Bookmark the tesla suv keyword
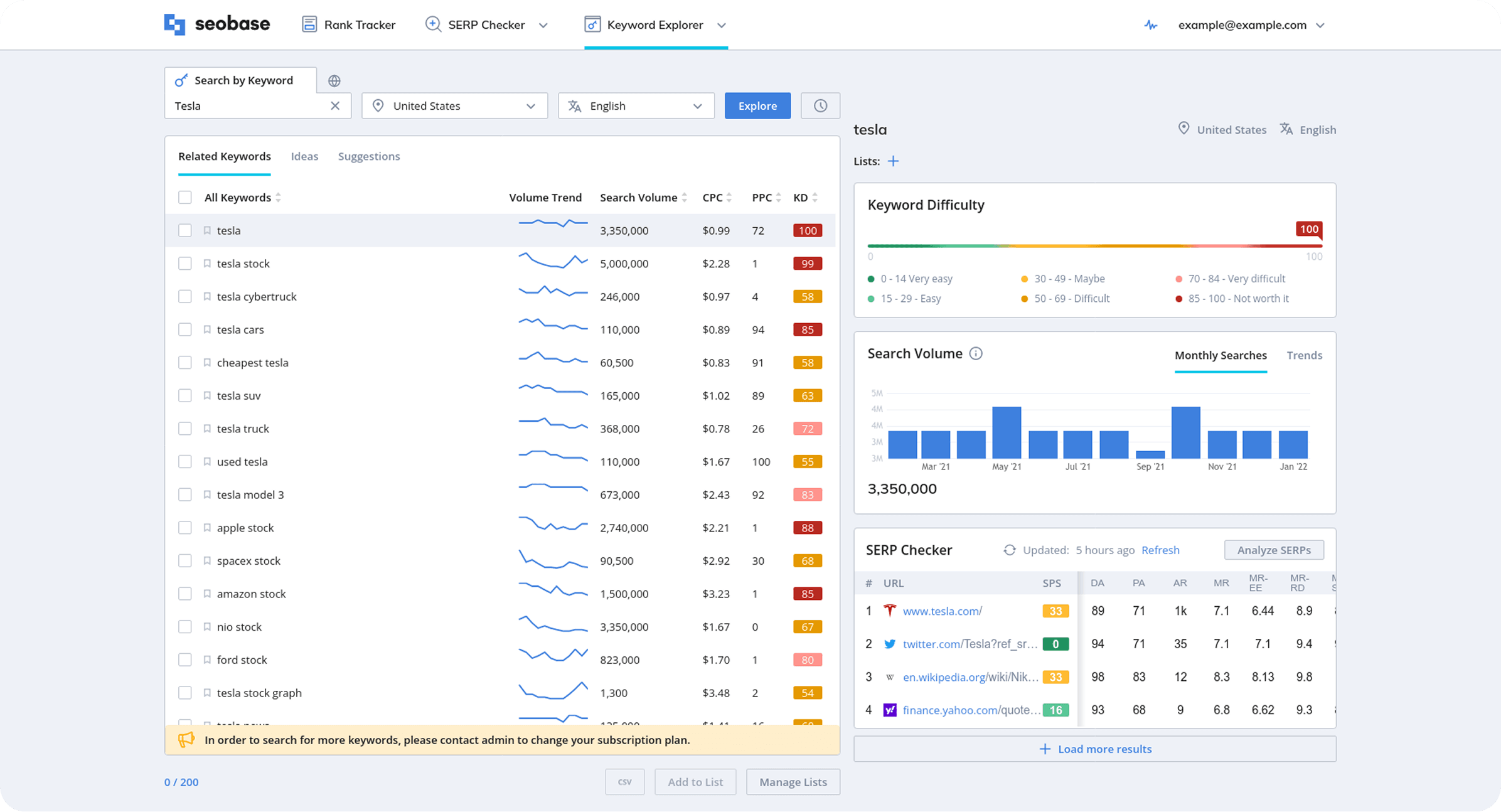This screenshot has height=812, width=1501. (x=207, y=395)
